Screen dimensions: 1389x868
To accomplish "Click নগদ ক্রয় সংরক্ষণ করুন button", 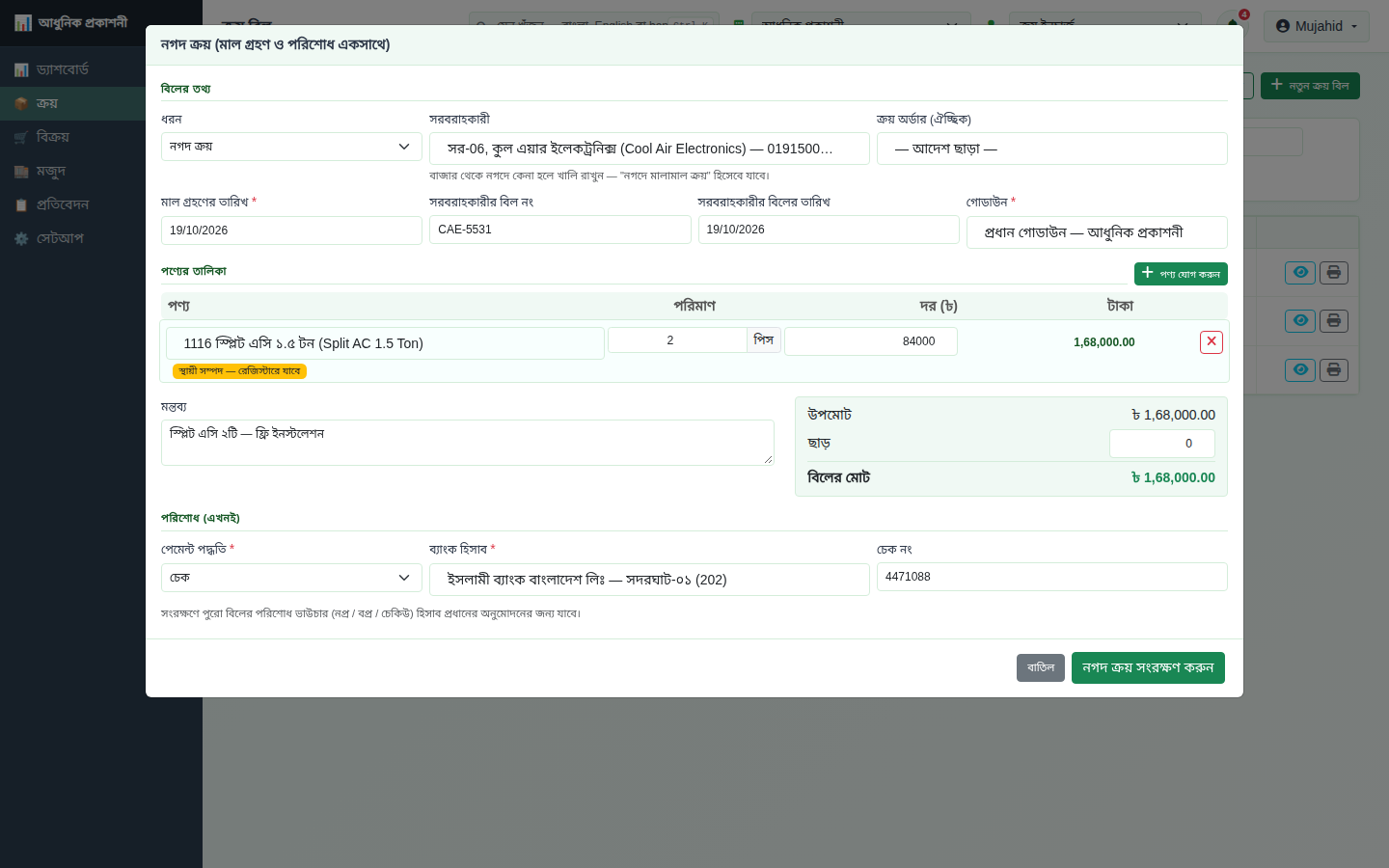I will coord(1148,667).
